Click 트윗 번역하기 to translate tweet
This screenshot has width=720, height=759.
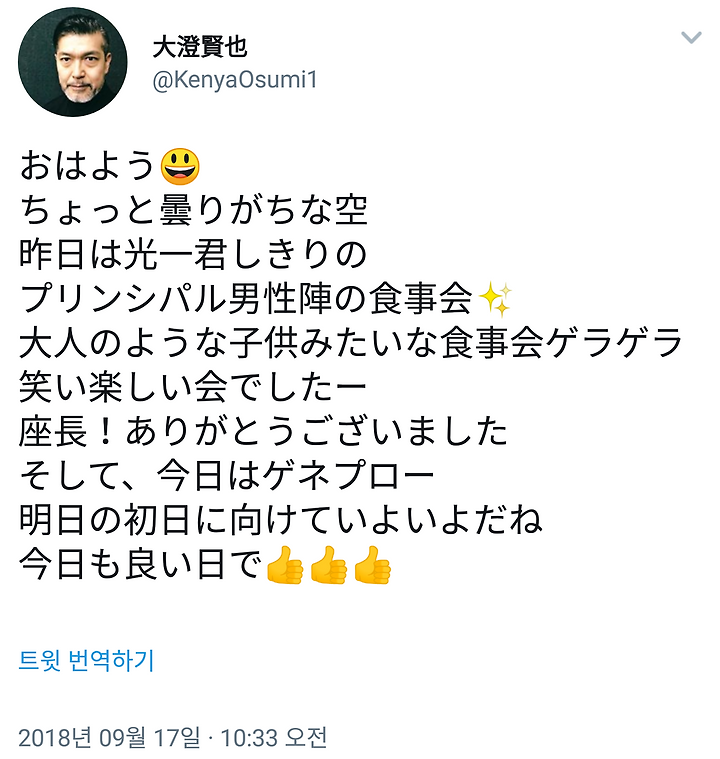pos(86,660)
